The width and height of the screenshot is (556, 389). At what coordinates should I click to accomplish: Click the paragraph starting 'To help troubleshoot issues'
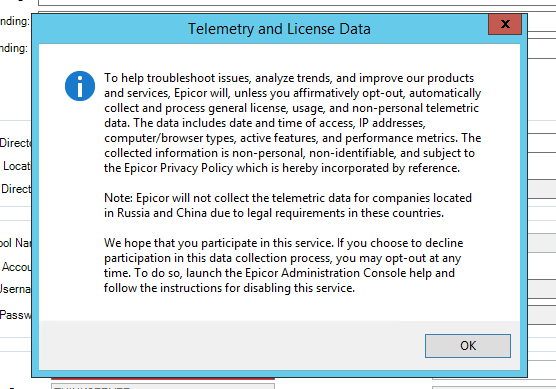293,123
